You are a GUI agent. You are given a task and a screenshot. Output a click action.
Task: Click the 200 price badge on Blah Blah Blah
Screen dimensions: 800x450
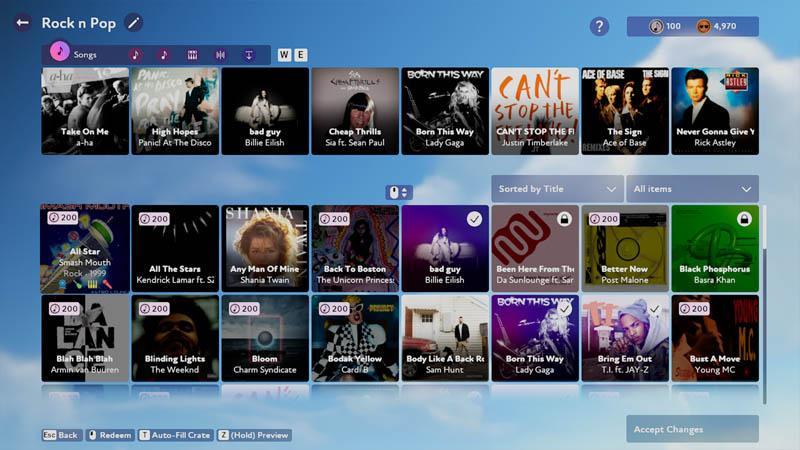click(x=64, y=309)
